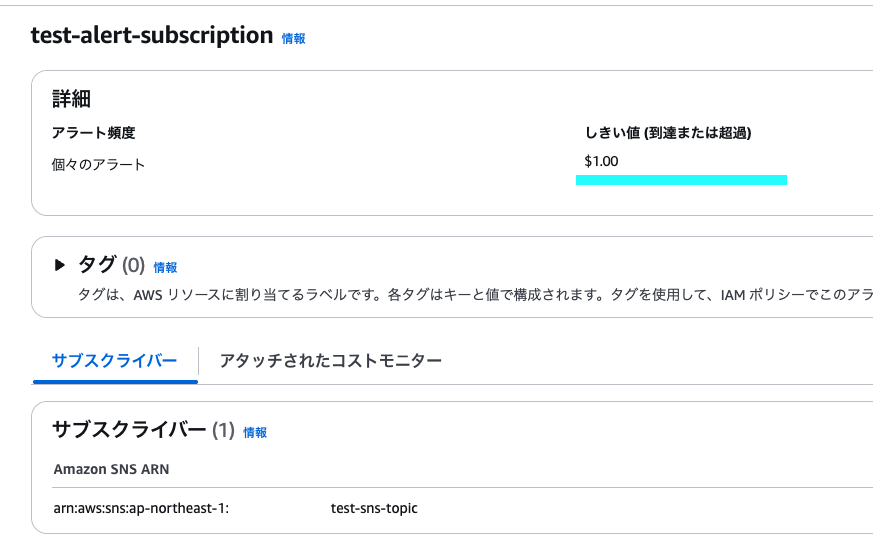873x549 pixels.
Task: Click the cyan highlight bar under threshold
Action: [681, 180]
